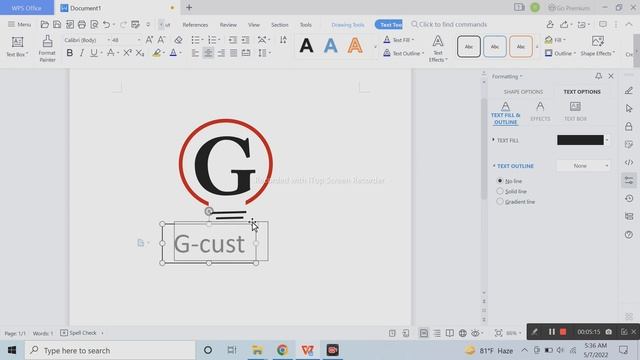Choose the black A text style preset
The height and width of the screenshot is (360, 640).
coord(306,46)
